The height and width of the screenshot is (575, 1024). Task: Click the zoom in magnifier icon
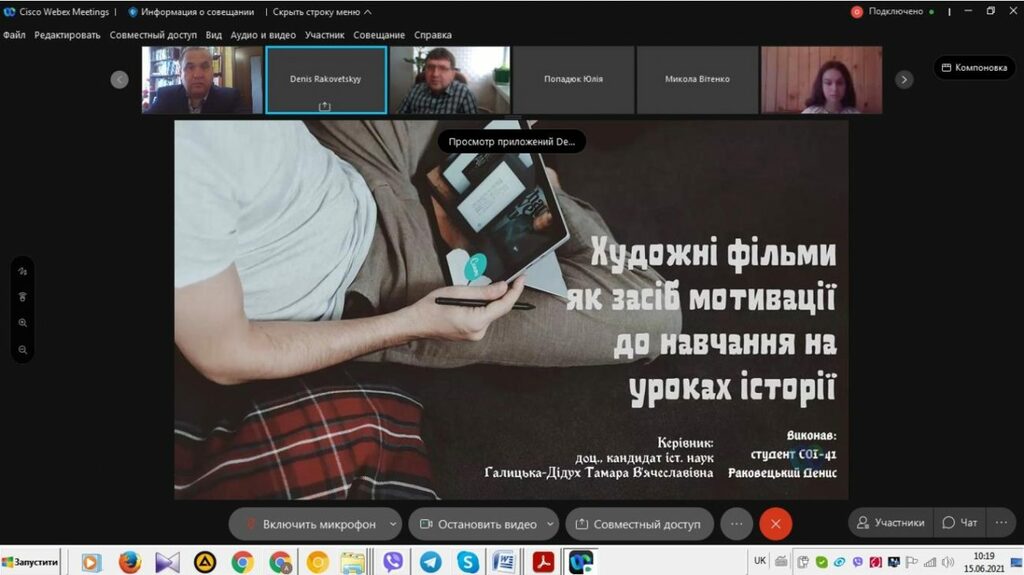[x=23, y=323]
